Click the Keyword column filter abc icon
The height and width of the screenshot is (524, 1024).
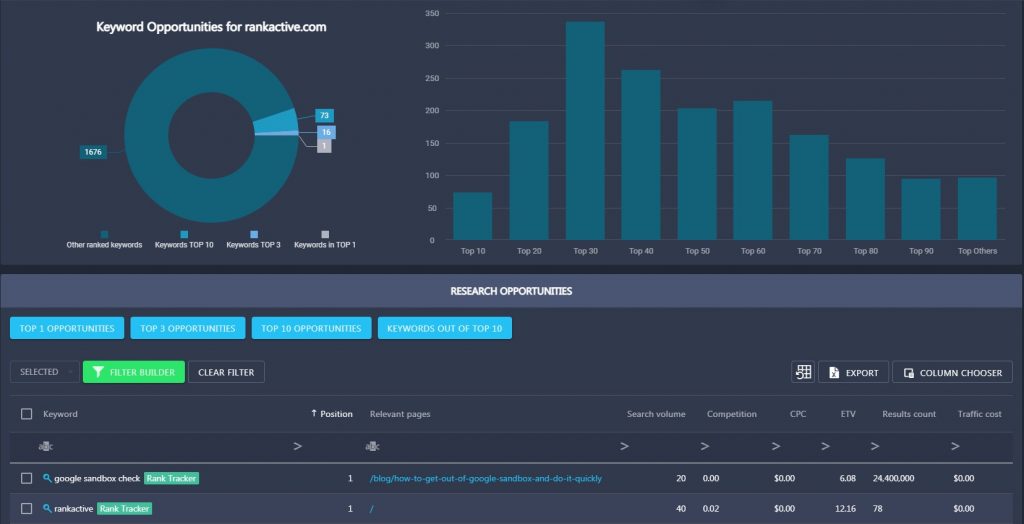click(x=45, y=447)
